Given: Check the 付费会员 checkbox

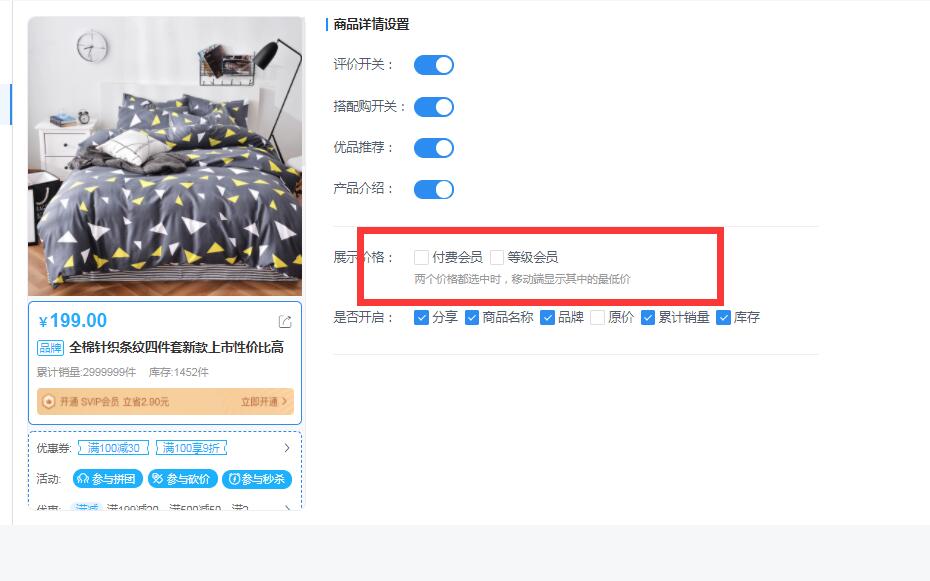Looking at the screenshot, I should point(421,257).
